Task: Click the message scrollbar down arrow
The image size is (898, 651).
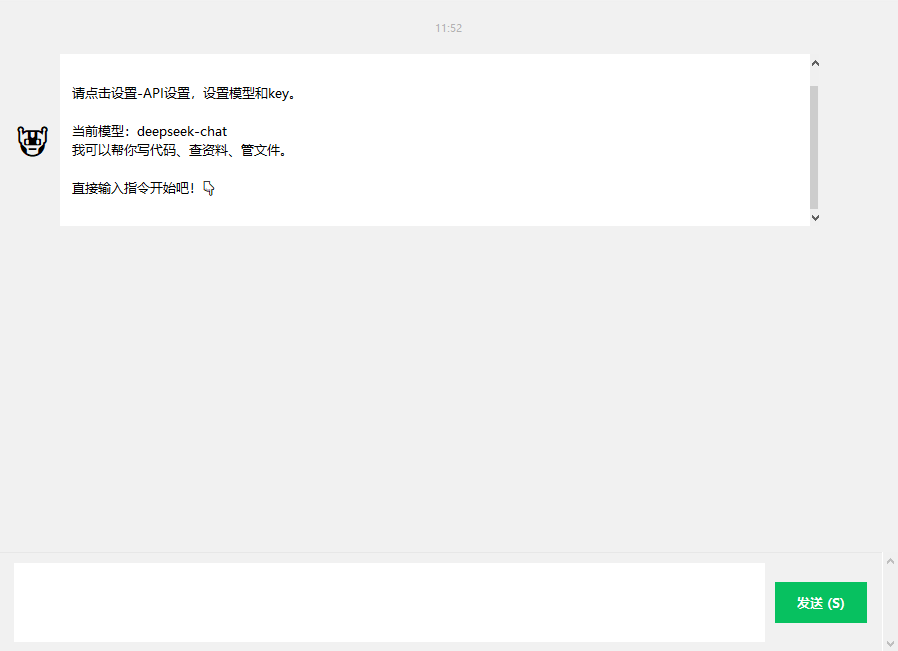Action: [815, 217]
